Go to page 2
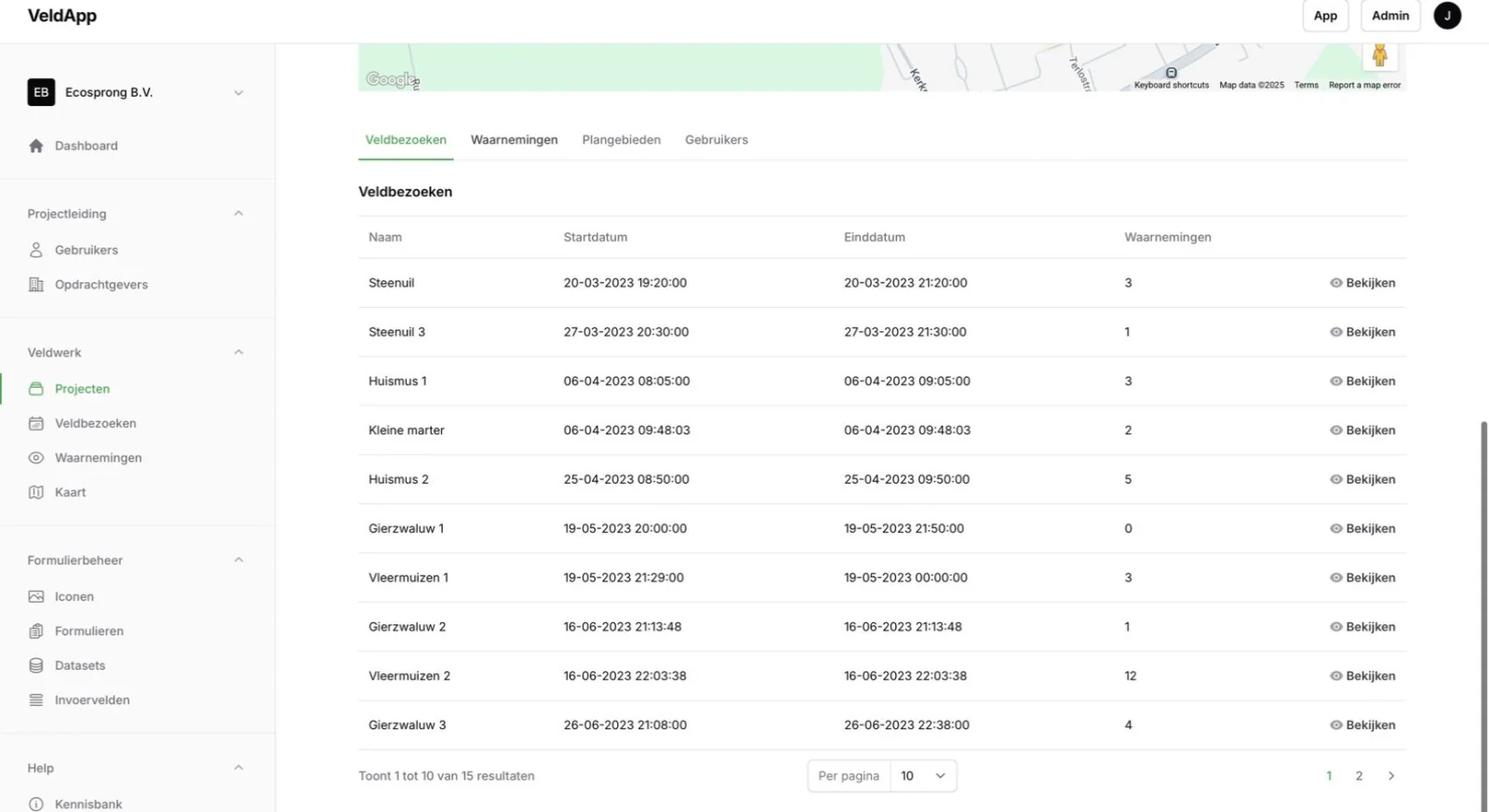Image resolution: width=1489 pixels, height=812 pixels. pos(1359,776)
